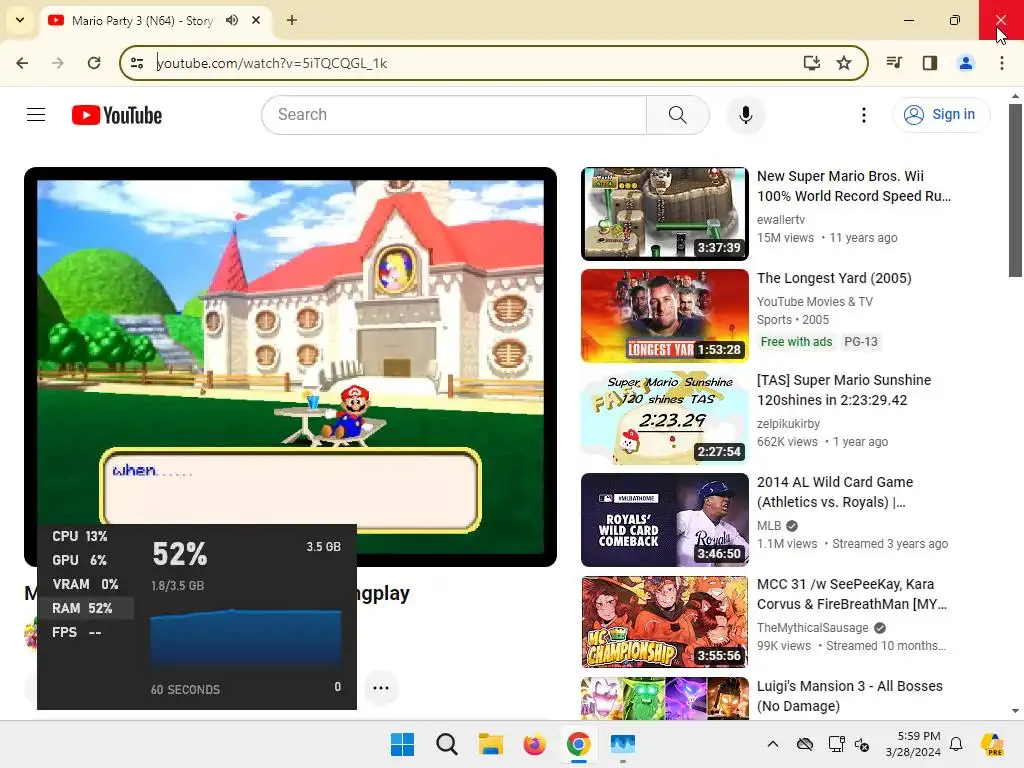The height and width of the screenshot is (768, 1024).
Task: Click muted volume tray icon
Action: tap(861, 744)
